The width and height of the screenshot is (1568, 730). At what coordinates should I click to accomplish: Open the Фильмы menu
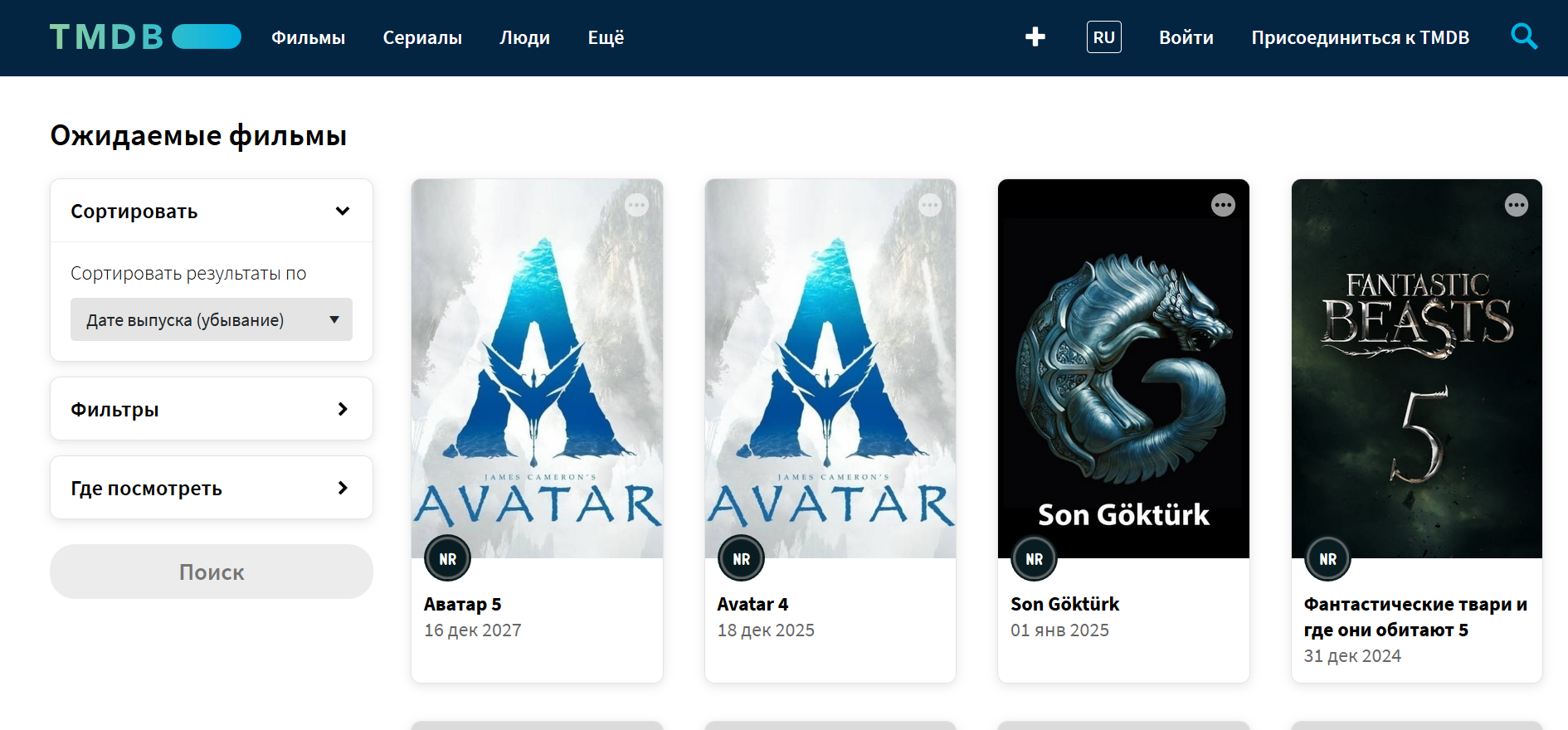pyautogui.click(x=308, y=37)
